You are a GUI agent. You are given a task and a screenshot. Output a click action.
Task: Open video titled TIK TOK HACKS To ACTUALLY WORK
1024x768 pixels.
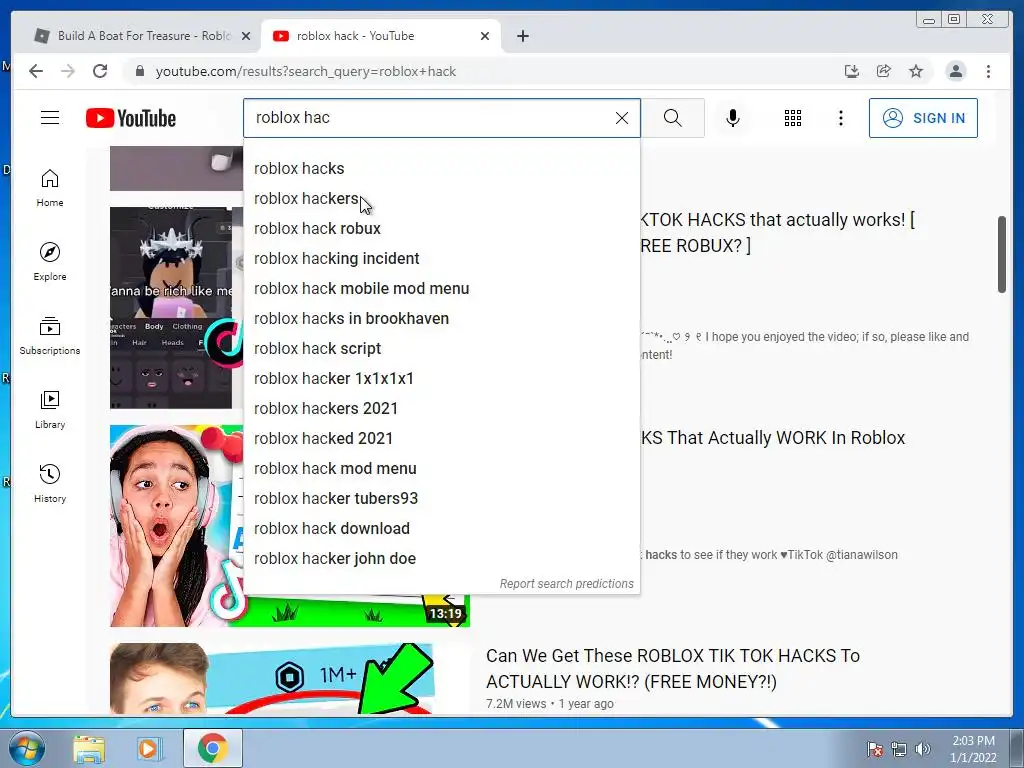[673, 669]
